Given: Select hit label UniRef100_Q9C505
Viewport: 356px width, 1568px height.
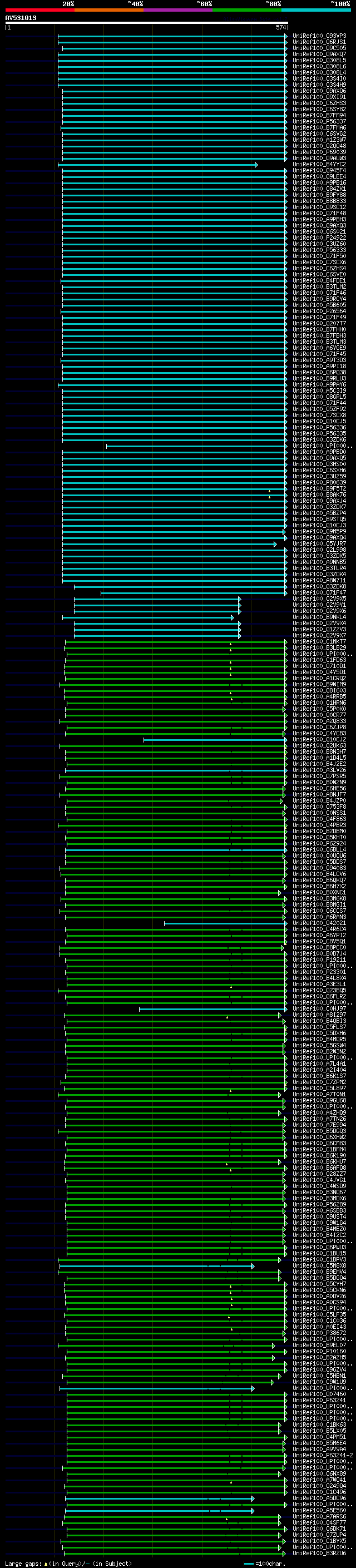Looking at the screenshot, I should (x=319, y=48).
